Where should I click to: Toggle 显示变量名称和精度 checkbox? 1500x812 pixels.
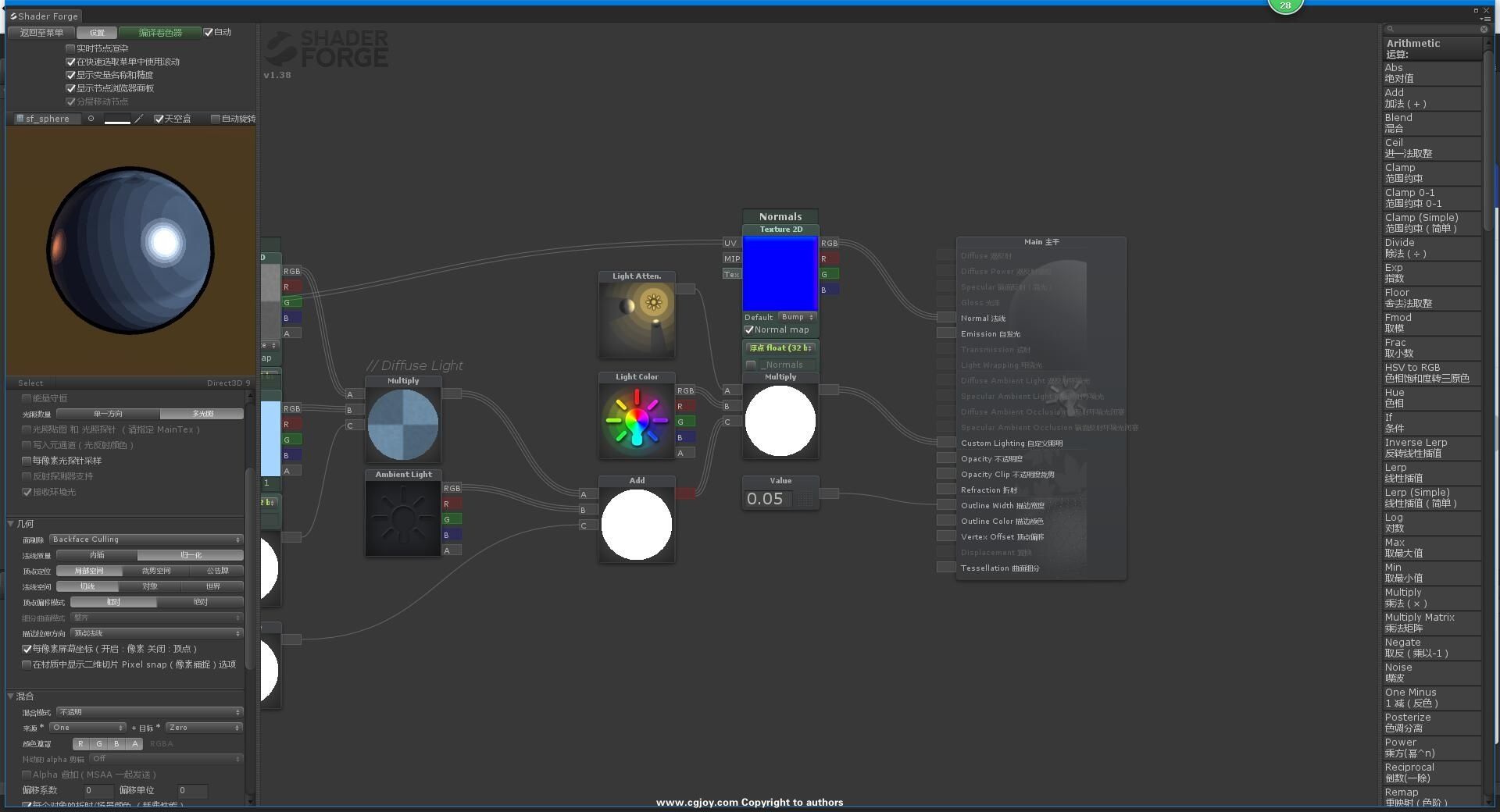(x=70, y=75)
